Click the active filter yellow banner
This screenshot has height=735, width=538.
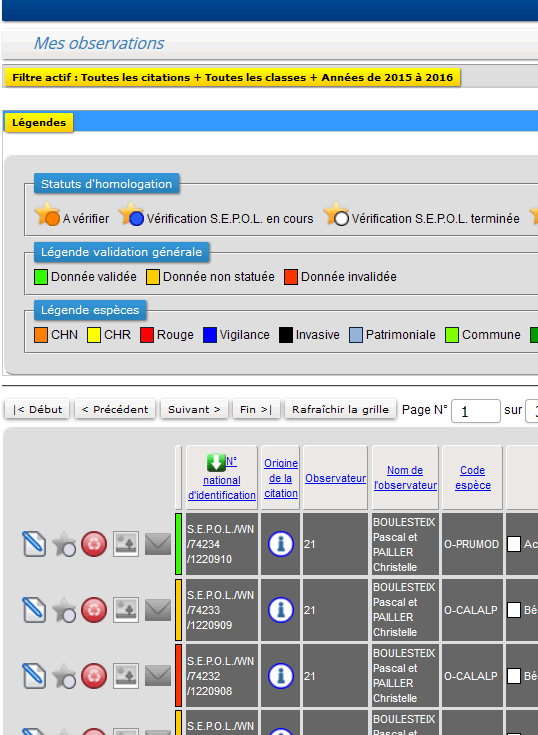click(x=232, y=77)
